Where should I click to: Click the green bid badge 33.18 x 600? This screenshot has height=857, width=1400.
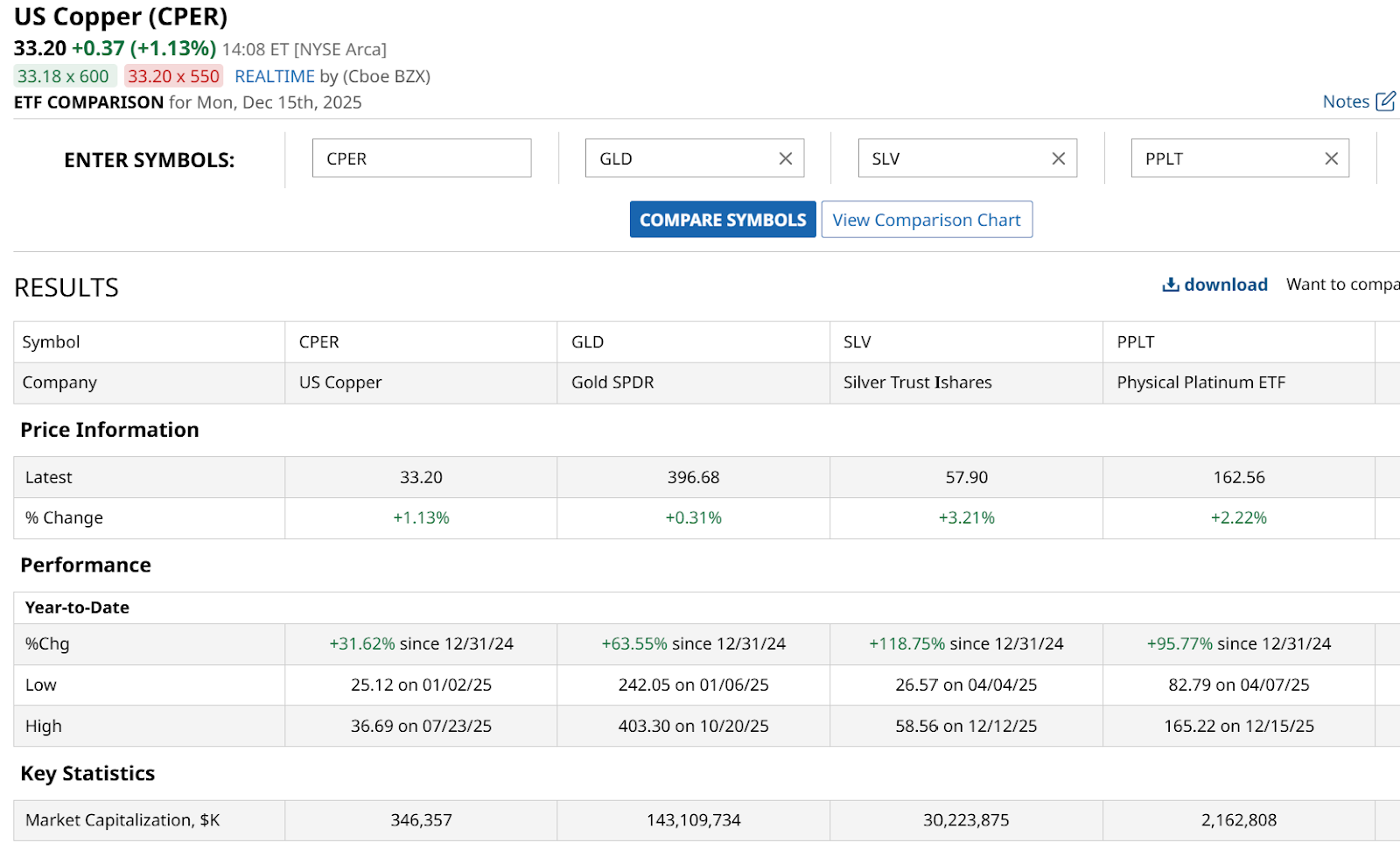tap(64, 76)
